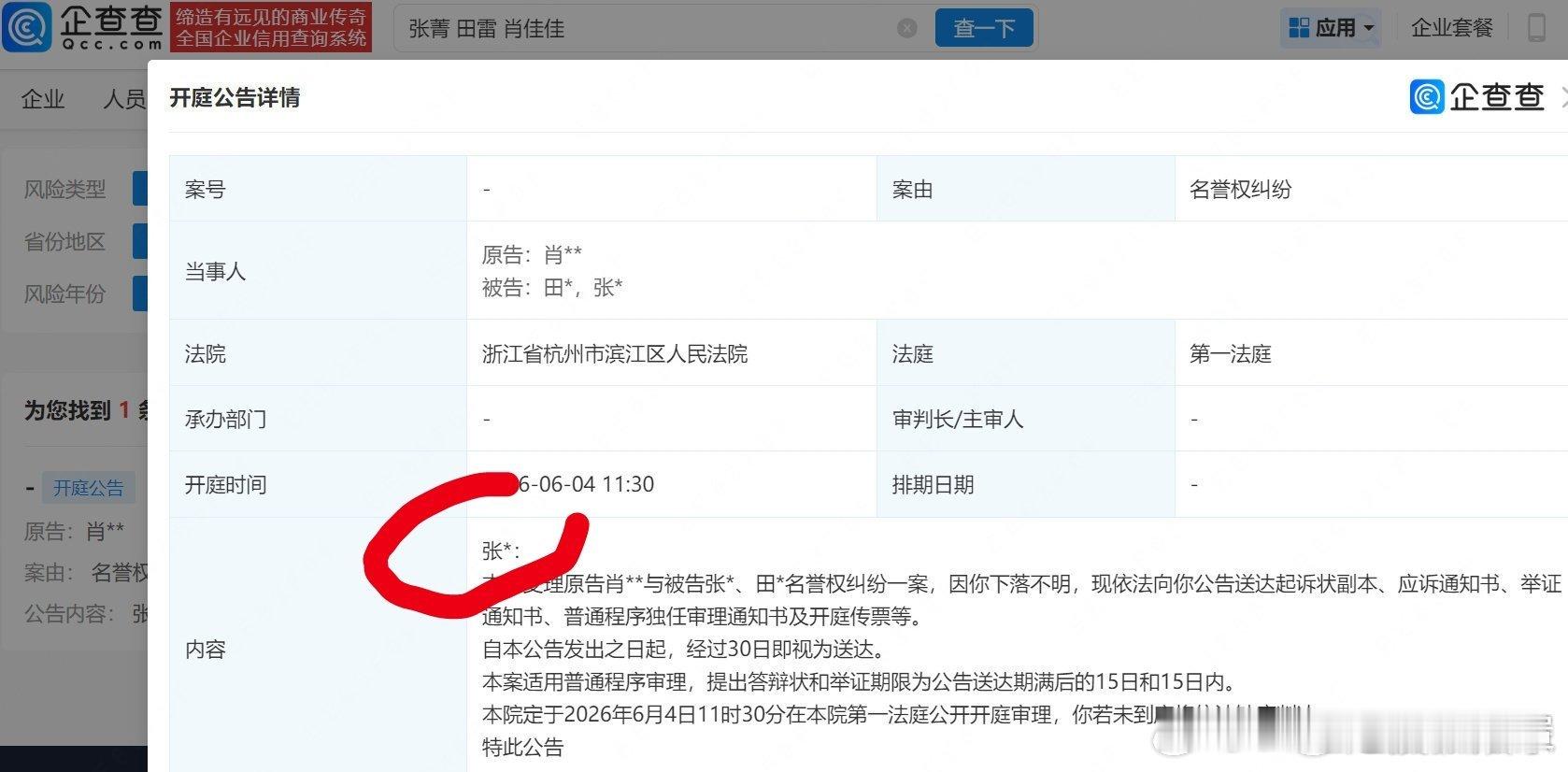Open the 开庭公告 tag in results

pos(88,488)
